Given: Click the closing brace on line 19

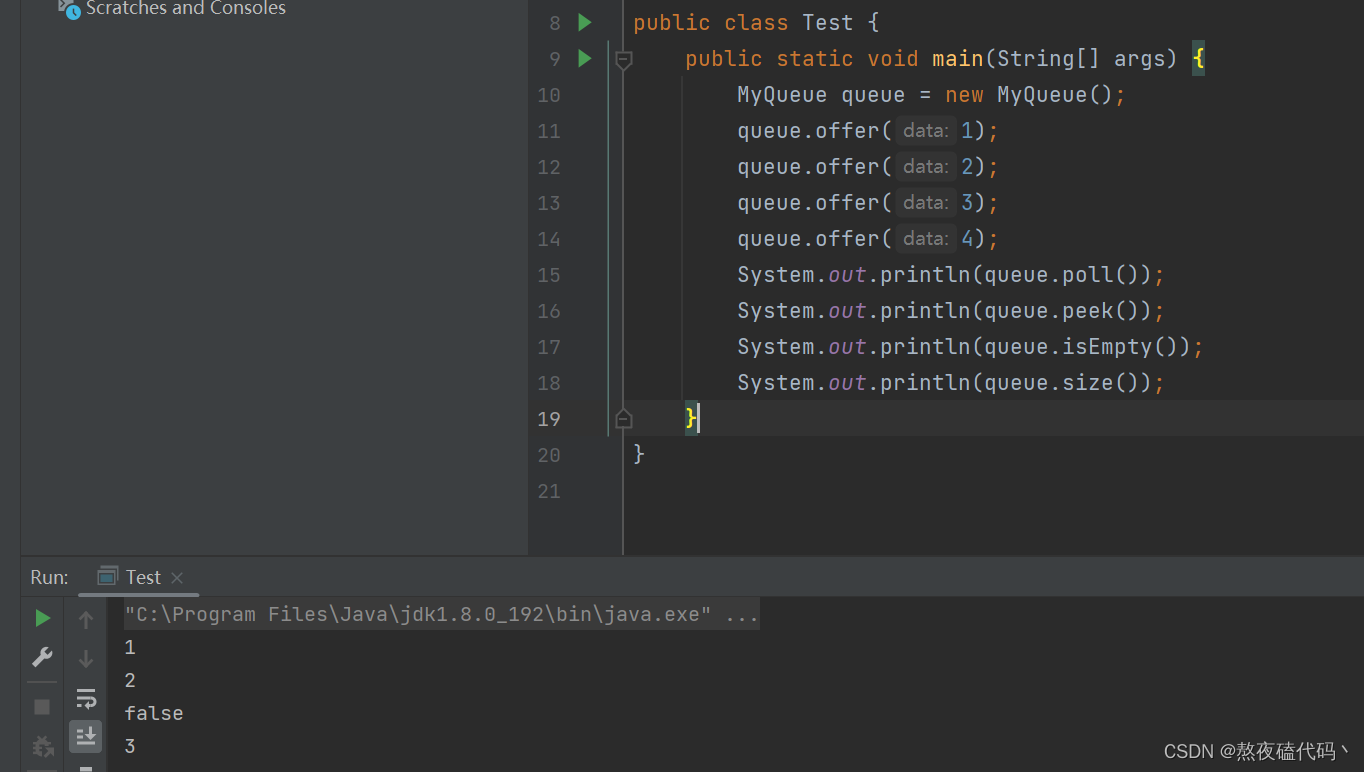Looking at the screenshot, I should 691,418.
